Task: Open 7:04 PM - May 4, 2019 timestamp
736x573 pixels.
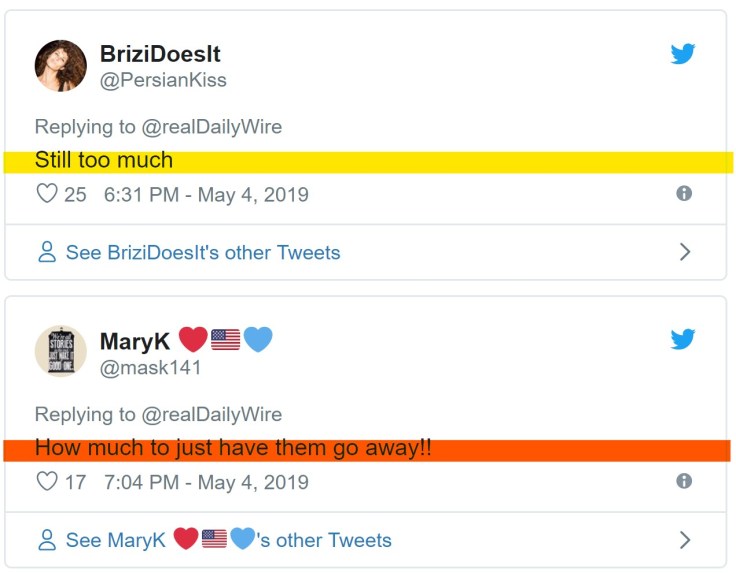Action: 206,481
